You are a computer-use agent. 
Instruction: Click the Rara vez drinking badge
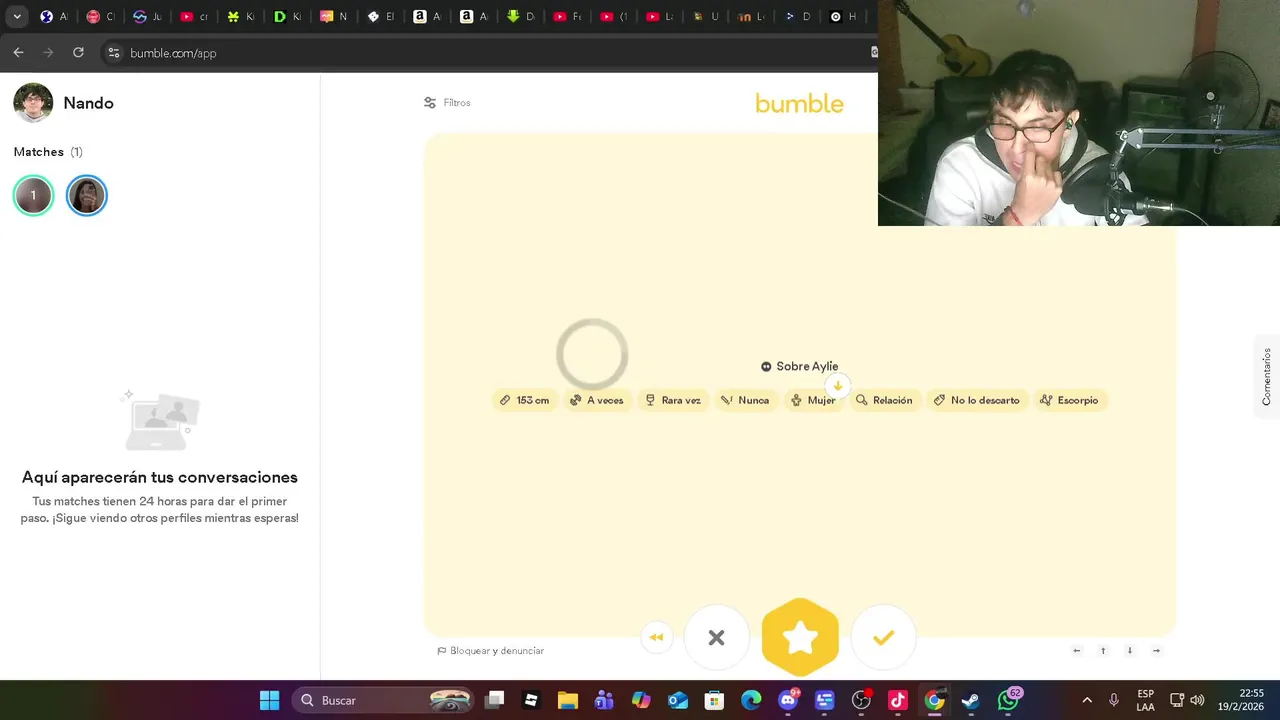[x=673, y=400]
